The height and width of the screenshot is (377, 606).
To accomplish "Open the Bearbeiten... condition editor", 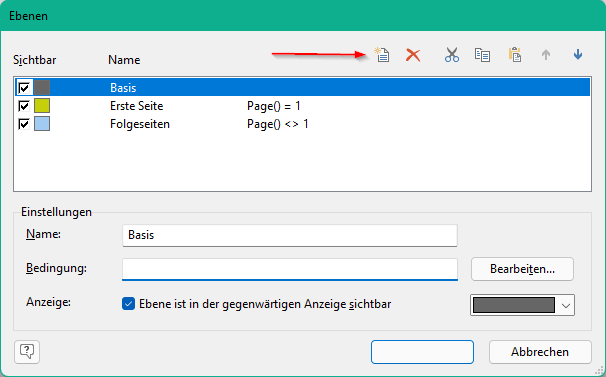I will click(x=522, y=269).
